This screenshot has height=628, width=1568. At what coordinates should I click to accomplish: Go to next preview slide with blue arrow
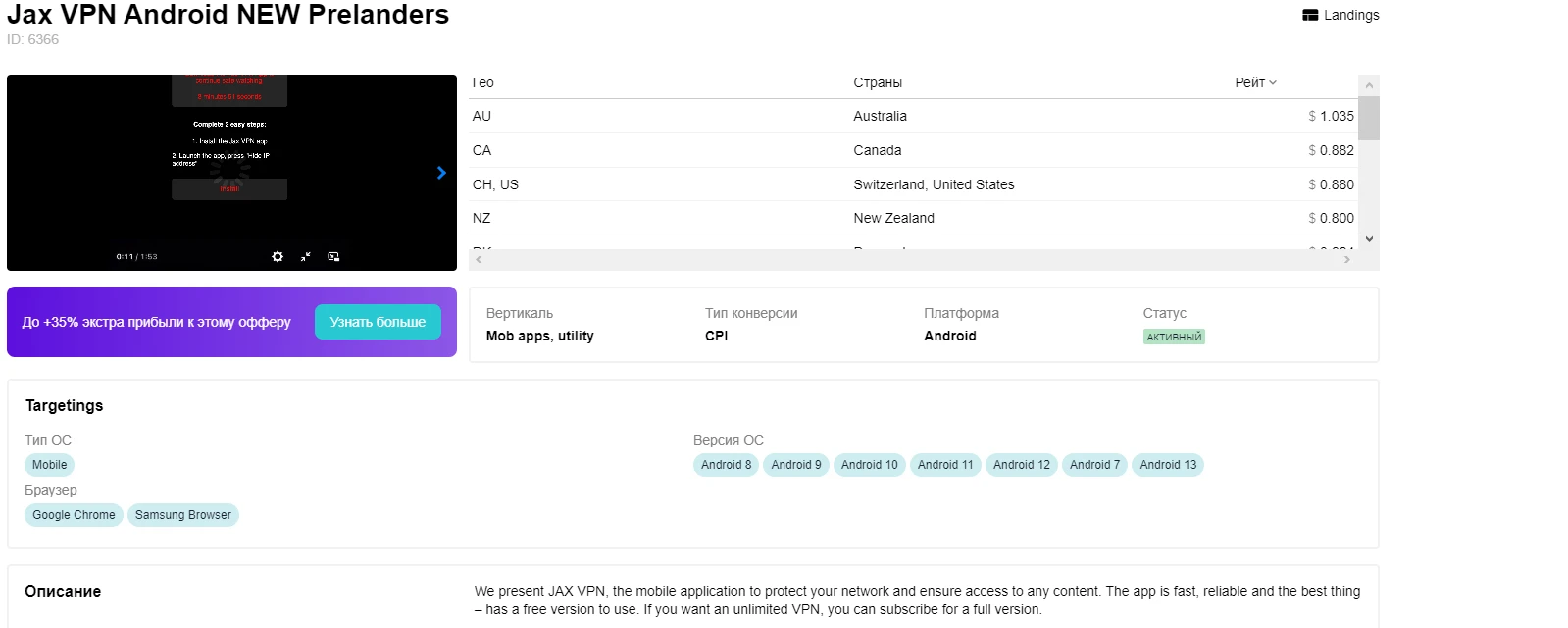(x=441, y=173)
